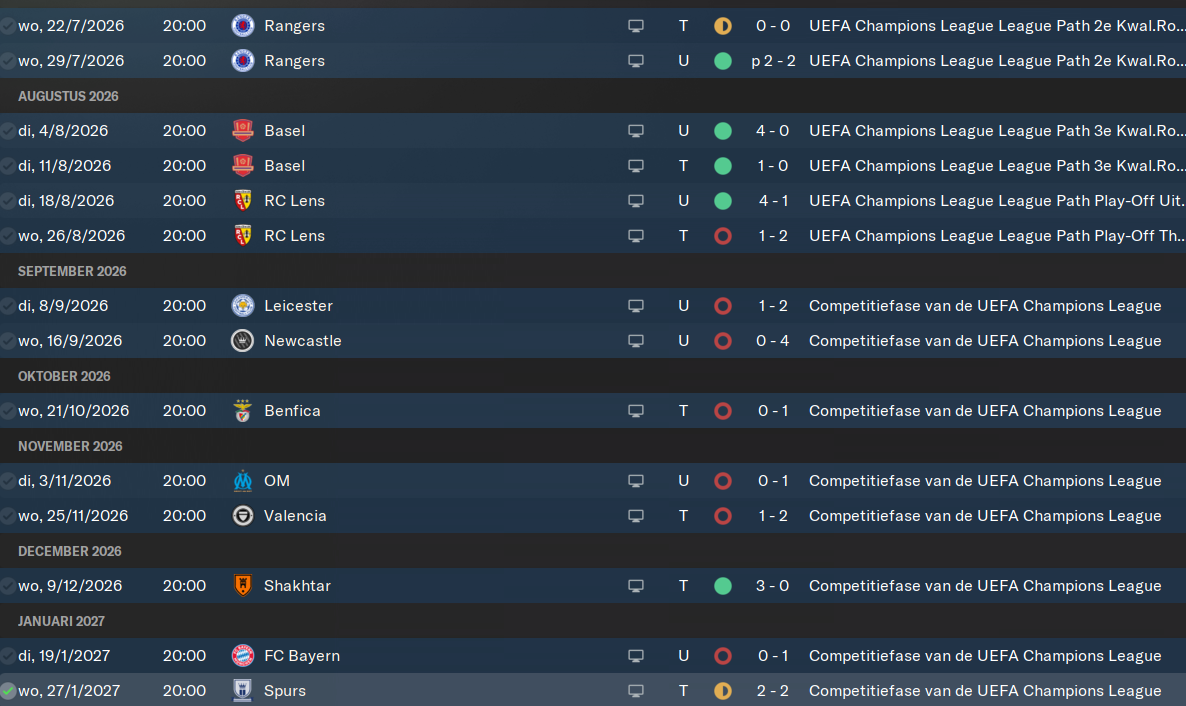Viewport: 1186px width, 706px height.
Task: Open the Champions League competition on Spurs row
Action: (985, 691)
